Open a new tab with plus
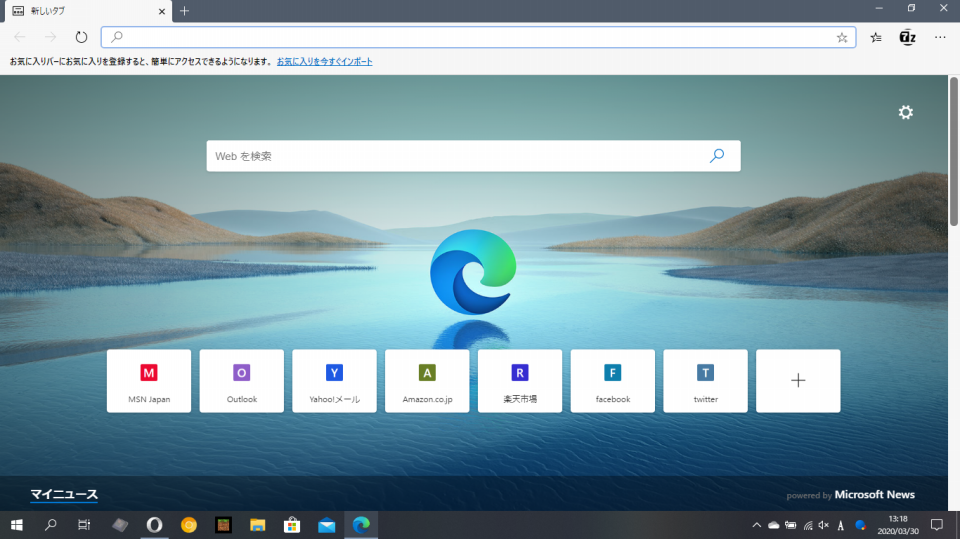Screen dimensions: 960x539 (x=184, y=11)
